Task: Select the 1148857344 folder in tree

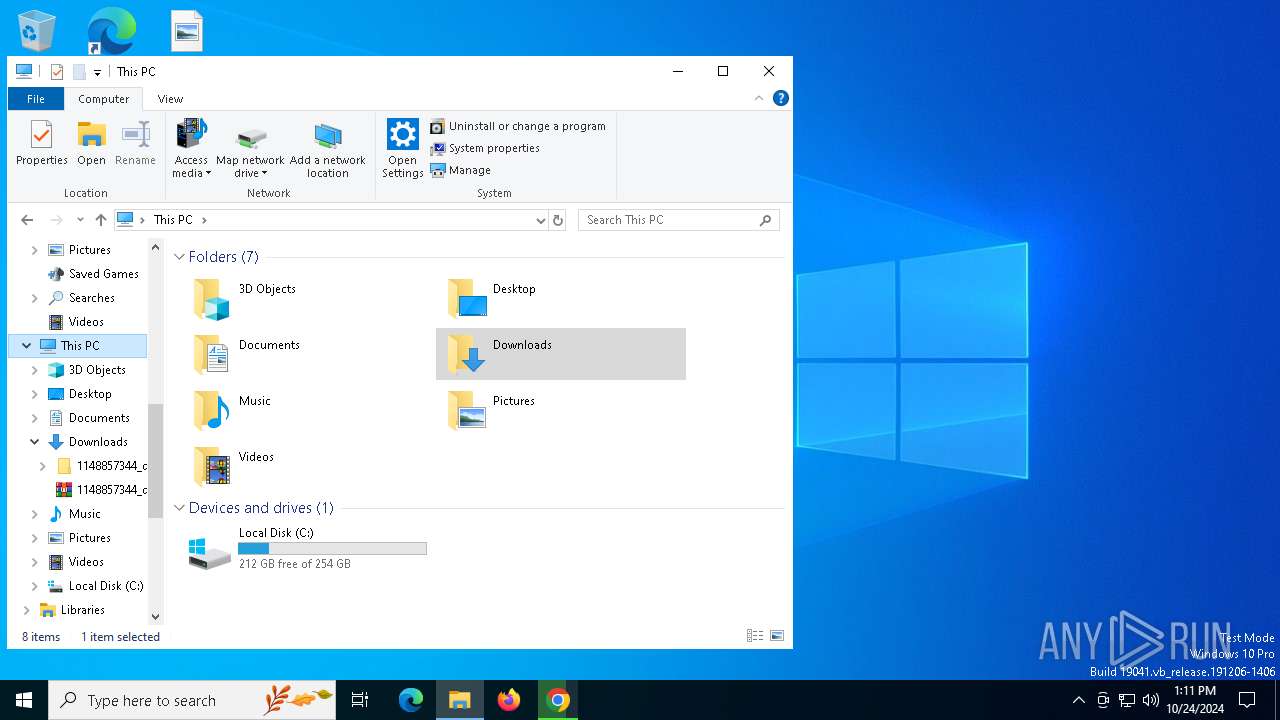Action: [102, 466]
